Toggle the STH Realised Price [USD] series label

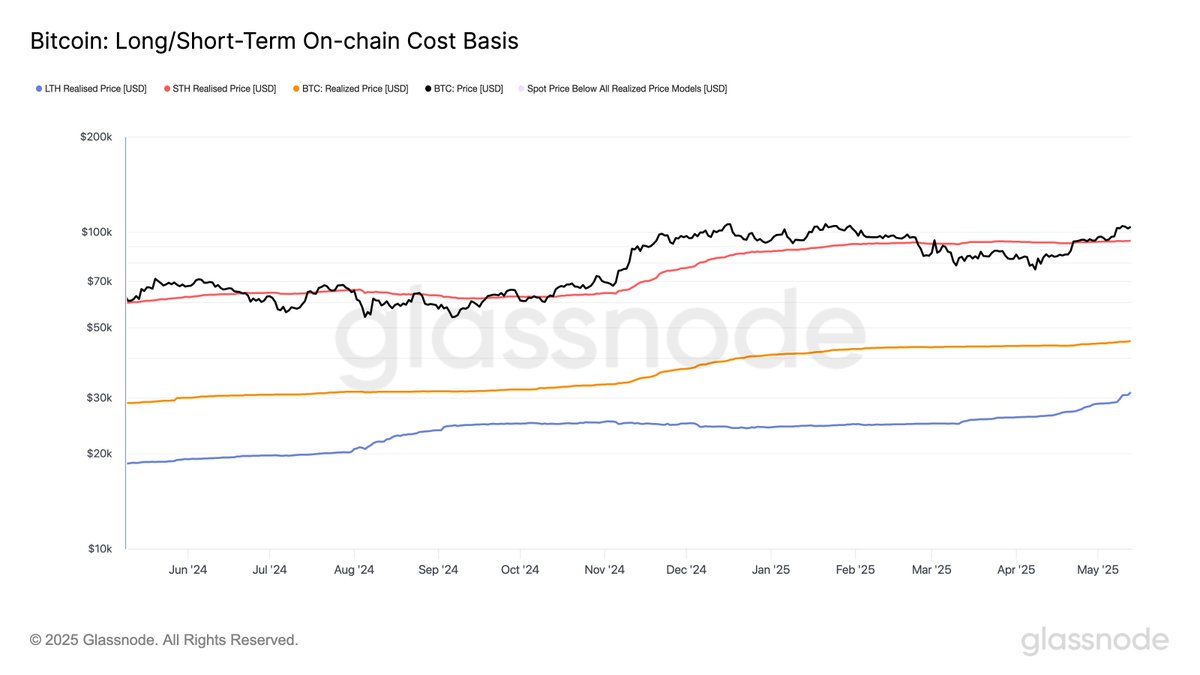(225, 89)
